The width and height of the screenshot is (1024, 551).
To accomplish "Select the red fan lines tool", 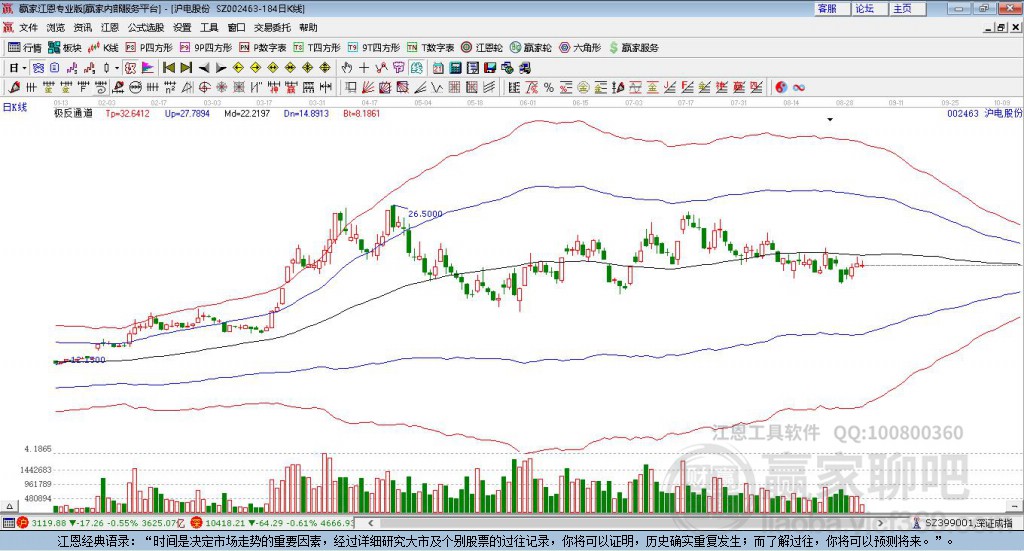I will tap(369, 87).
